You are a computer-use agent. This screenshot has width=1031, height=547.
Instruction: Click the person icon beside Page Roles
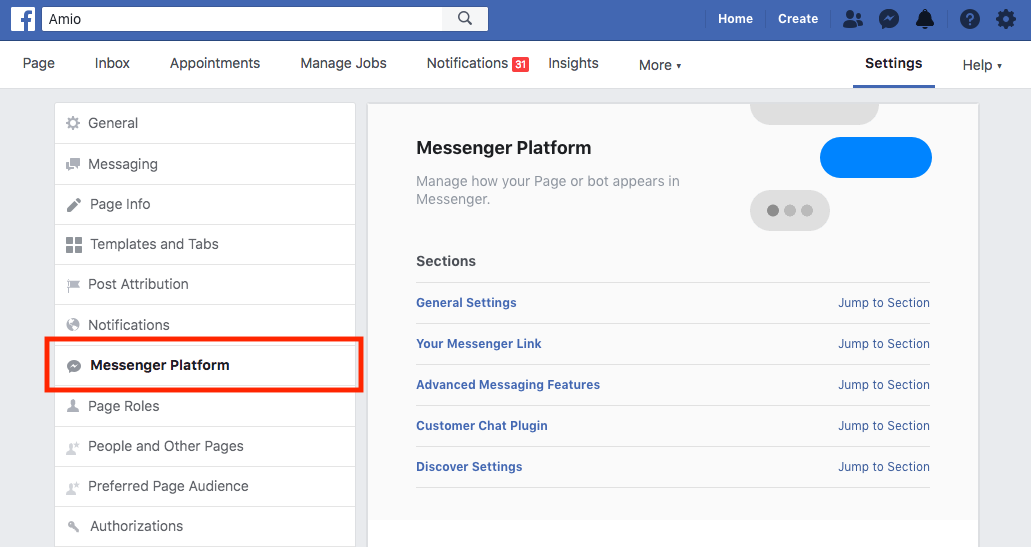coord(73,406)
